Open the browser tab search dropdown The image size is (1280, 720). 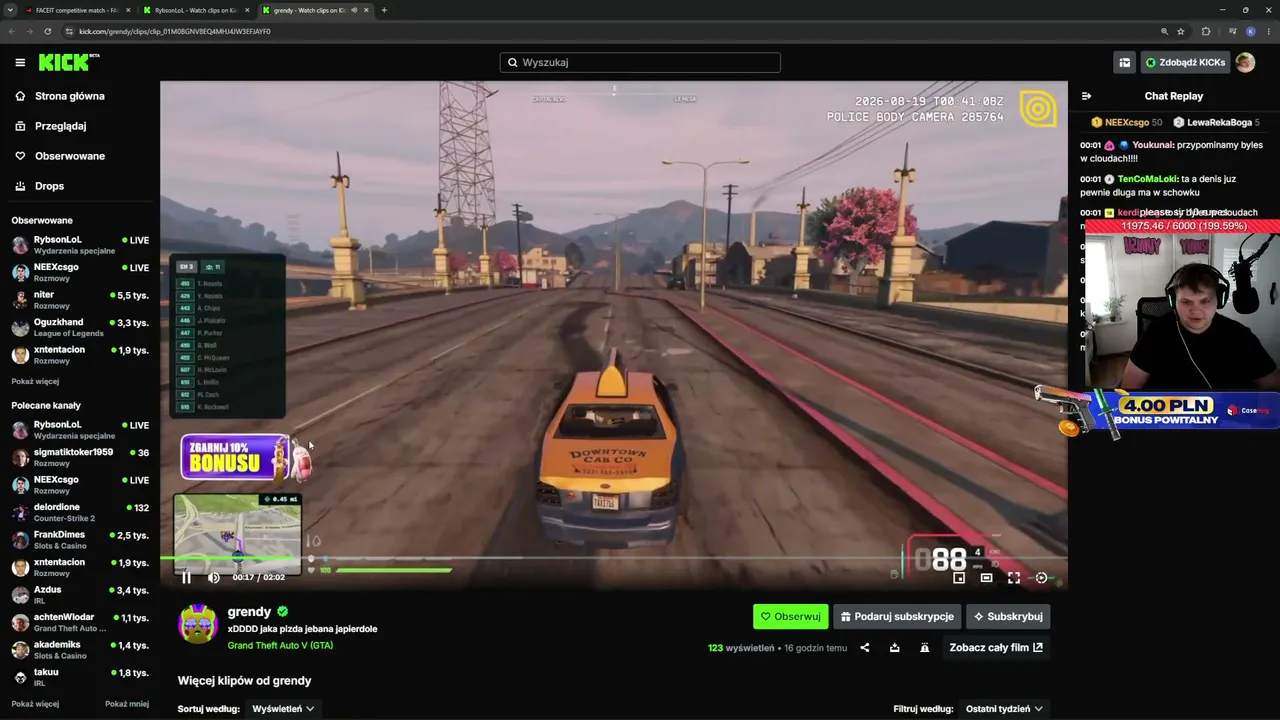tap(10, 10)
